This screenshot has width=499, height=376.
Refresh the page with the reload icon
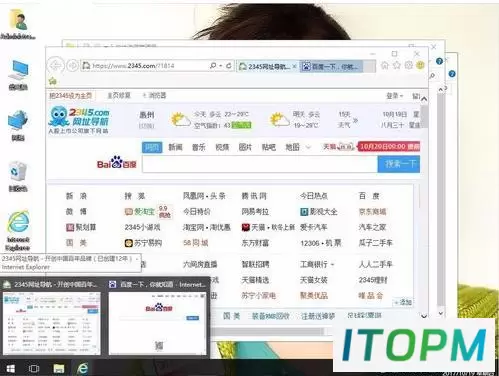click(x=229, y=66)
